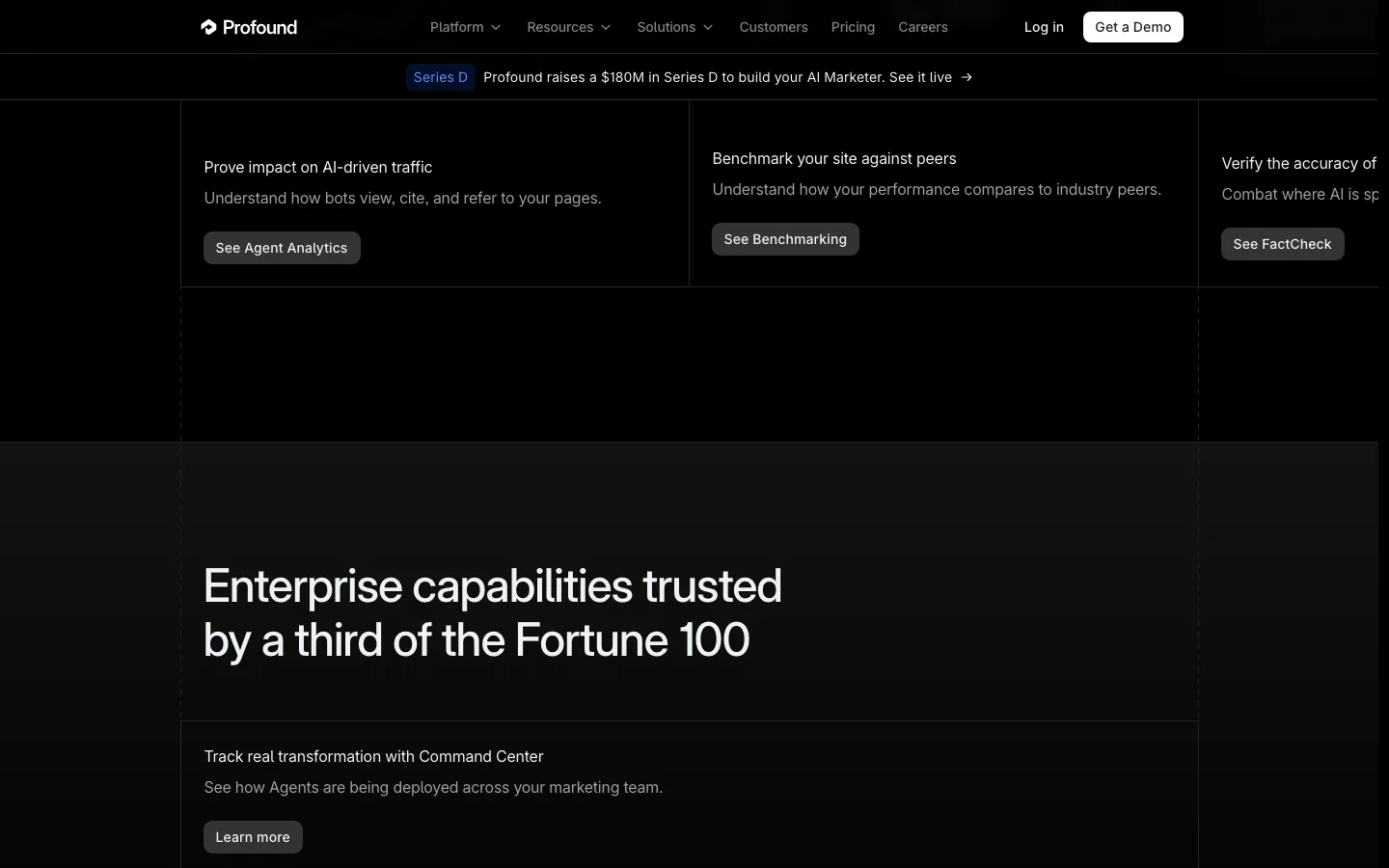Click the arrow icon after See it live
The image size is (1389, 868).
pyautogui.click(x=967, y=77)
